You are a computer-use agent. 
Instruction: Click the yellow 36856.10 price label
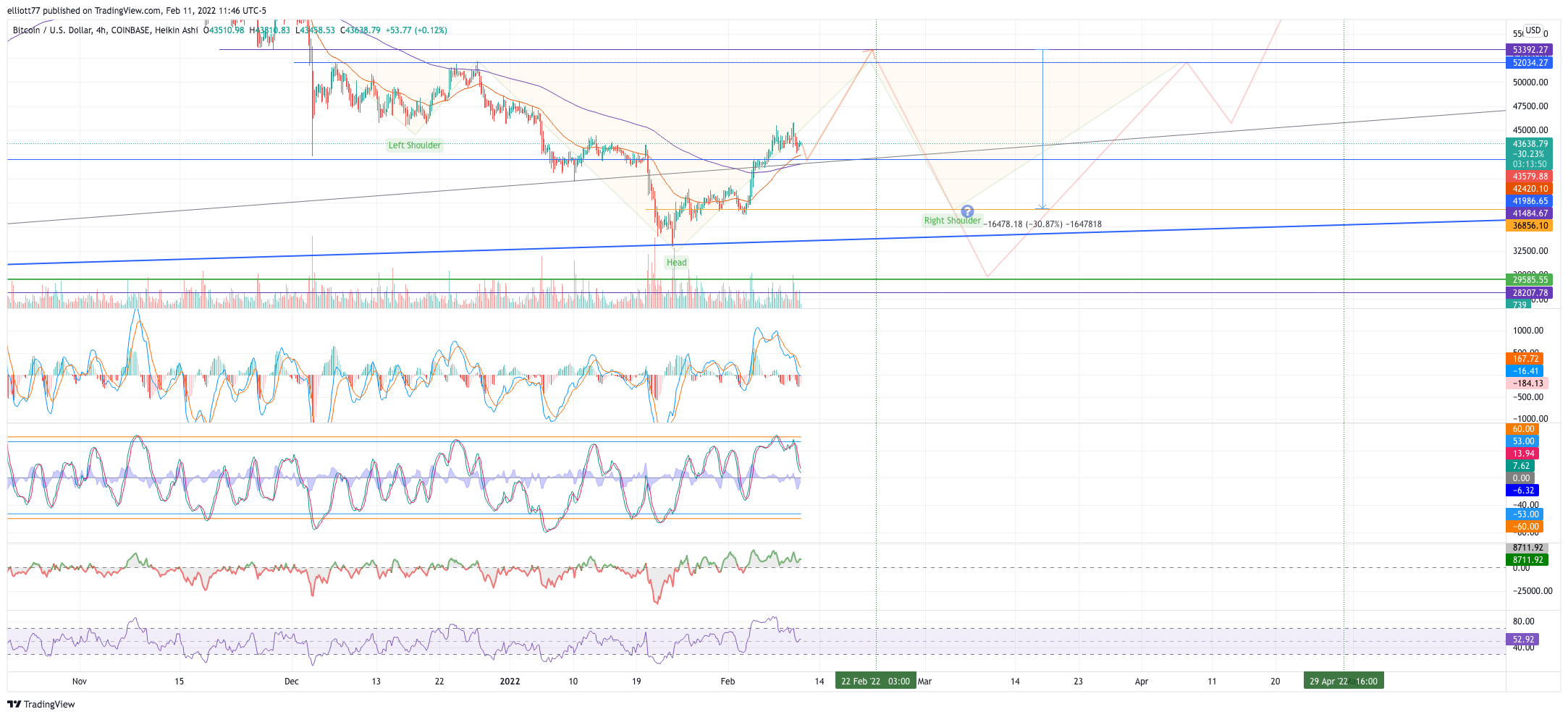1529,226
